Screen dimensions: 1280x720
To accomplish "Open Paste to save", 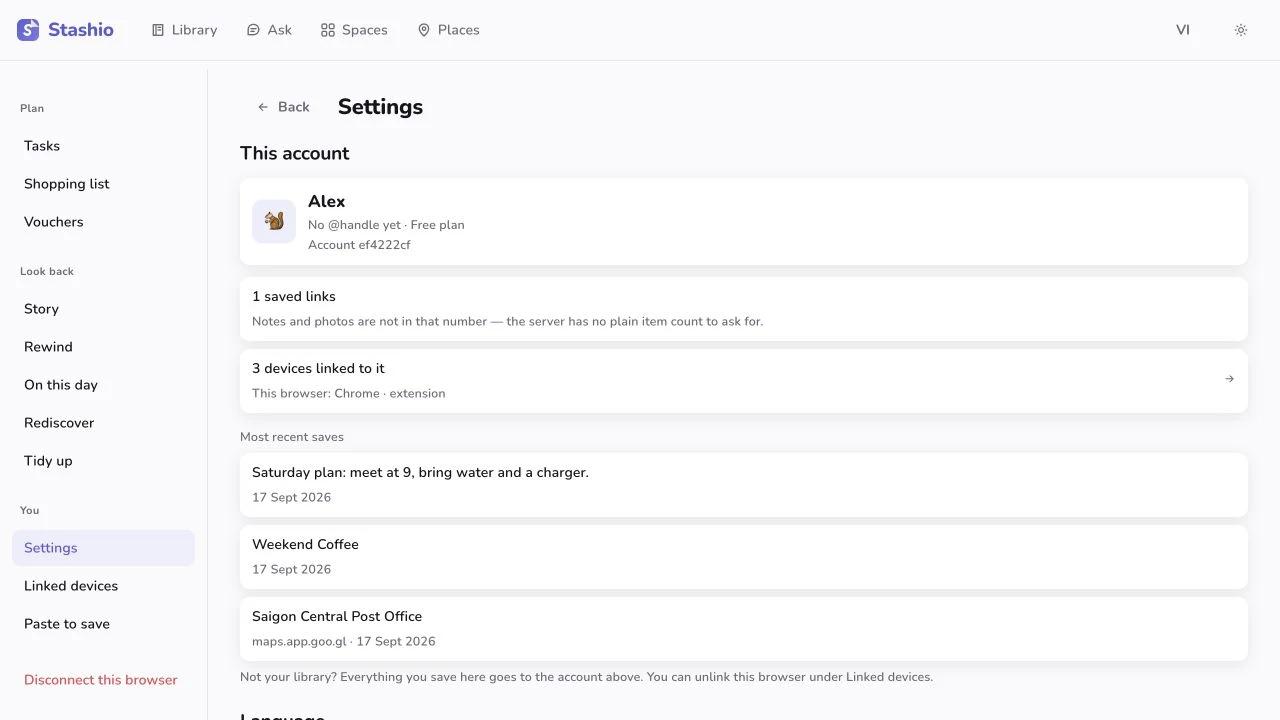I will click(103, 624).
